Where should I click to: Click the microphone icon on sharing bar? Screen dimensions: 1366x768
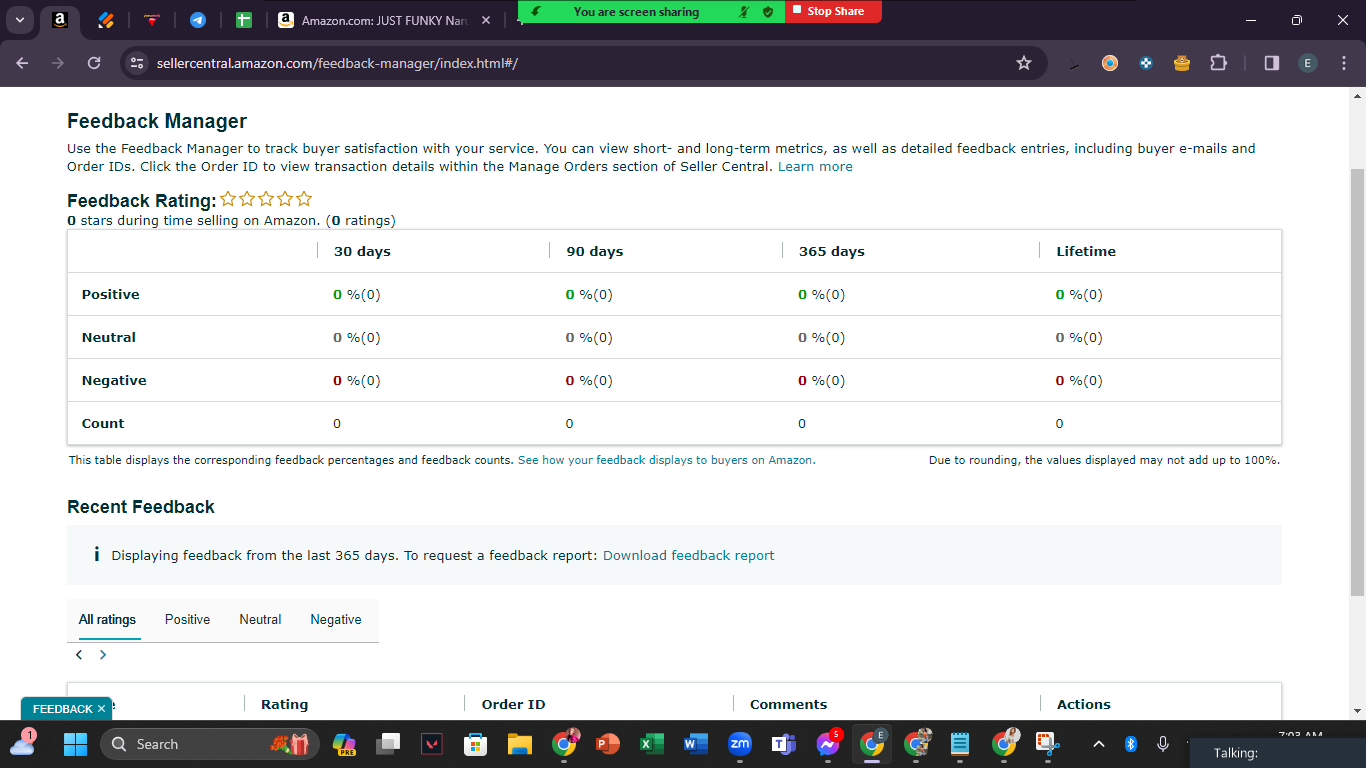pos(744,11)
